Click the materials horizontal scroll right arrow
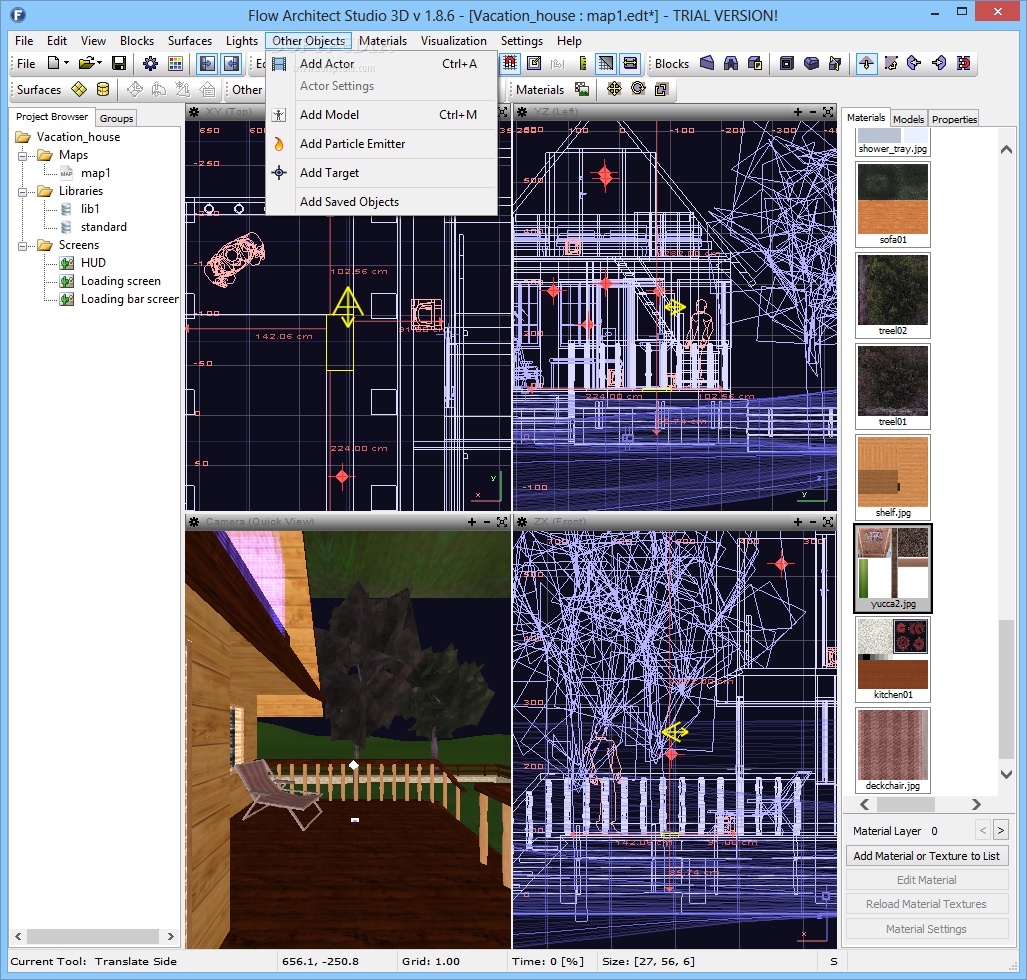1027x980 pixels. pos(976,804)
